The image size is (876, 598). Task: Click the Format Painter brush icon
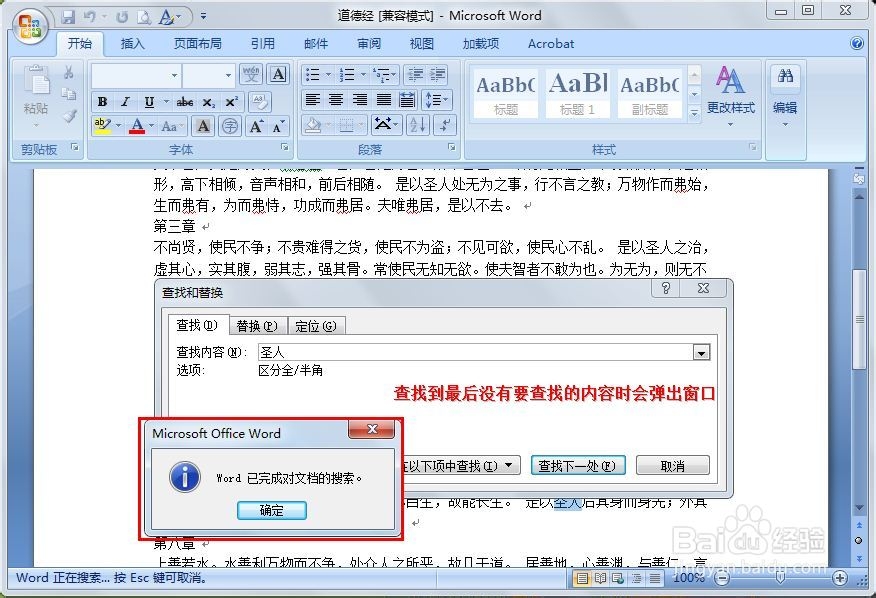pyautogui.click(x=69, y=116)
